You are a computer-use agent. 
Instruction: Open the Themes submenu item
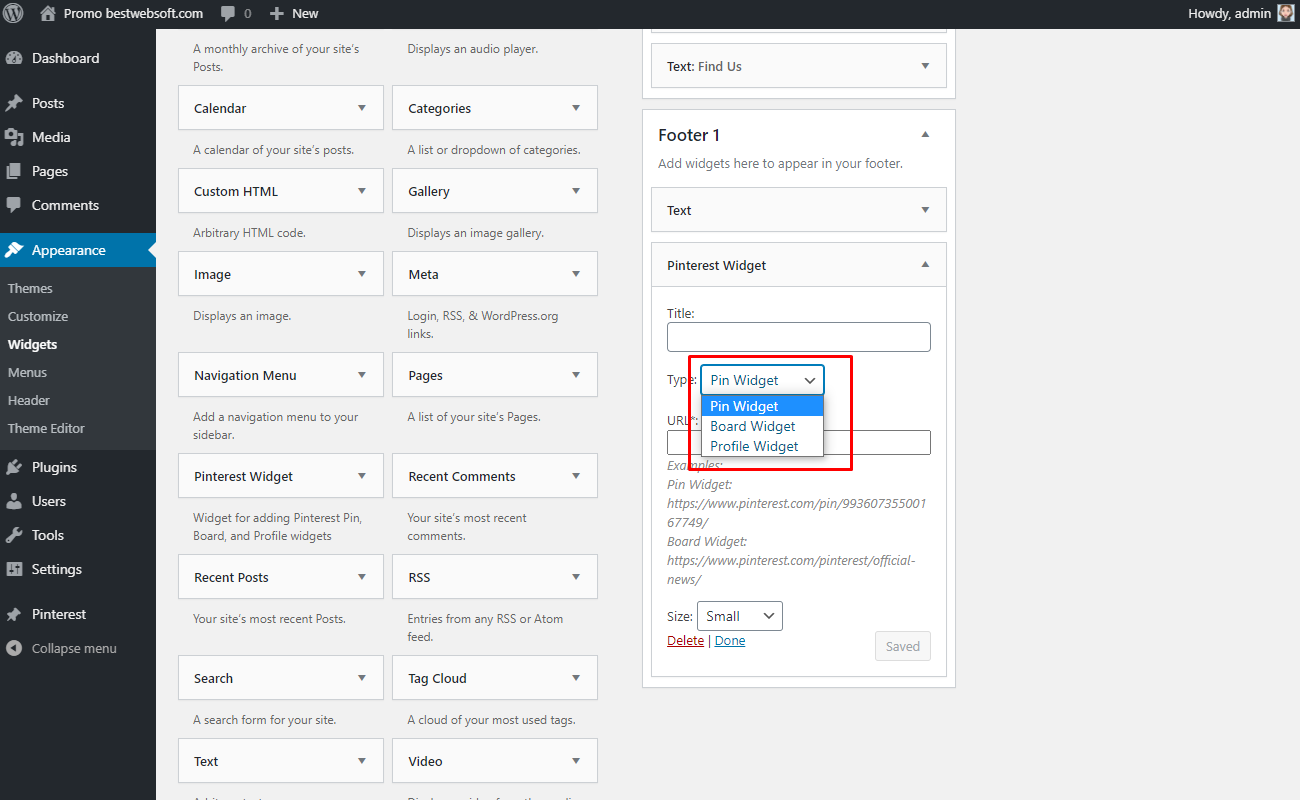30,288
